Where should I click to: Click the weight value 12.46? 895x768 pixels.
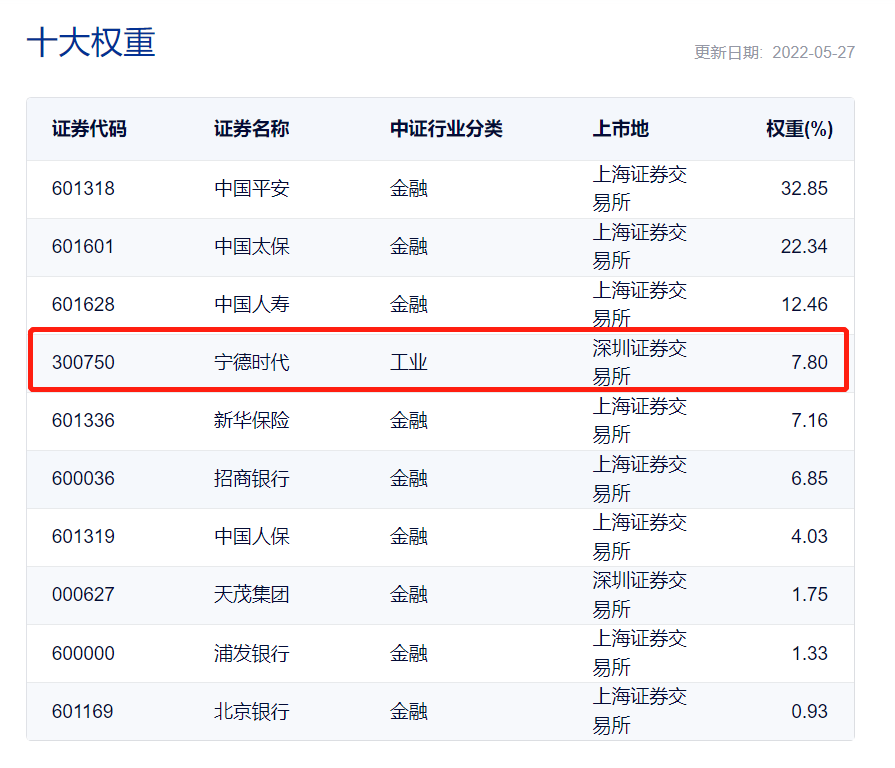tap(804, 304)
